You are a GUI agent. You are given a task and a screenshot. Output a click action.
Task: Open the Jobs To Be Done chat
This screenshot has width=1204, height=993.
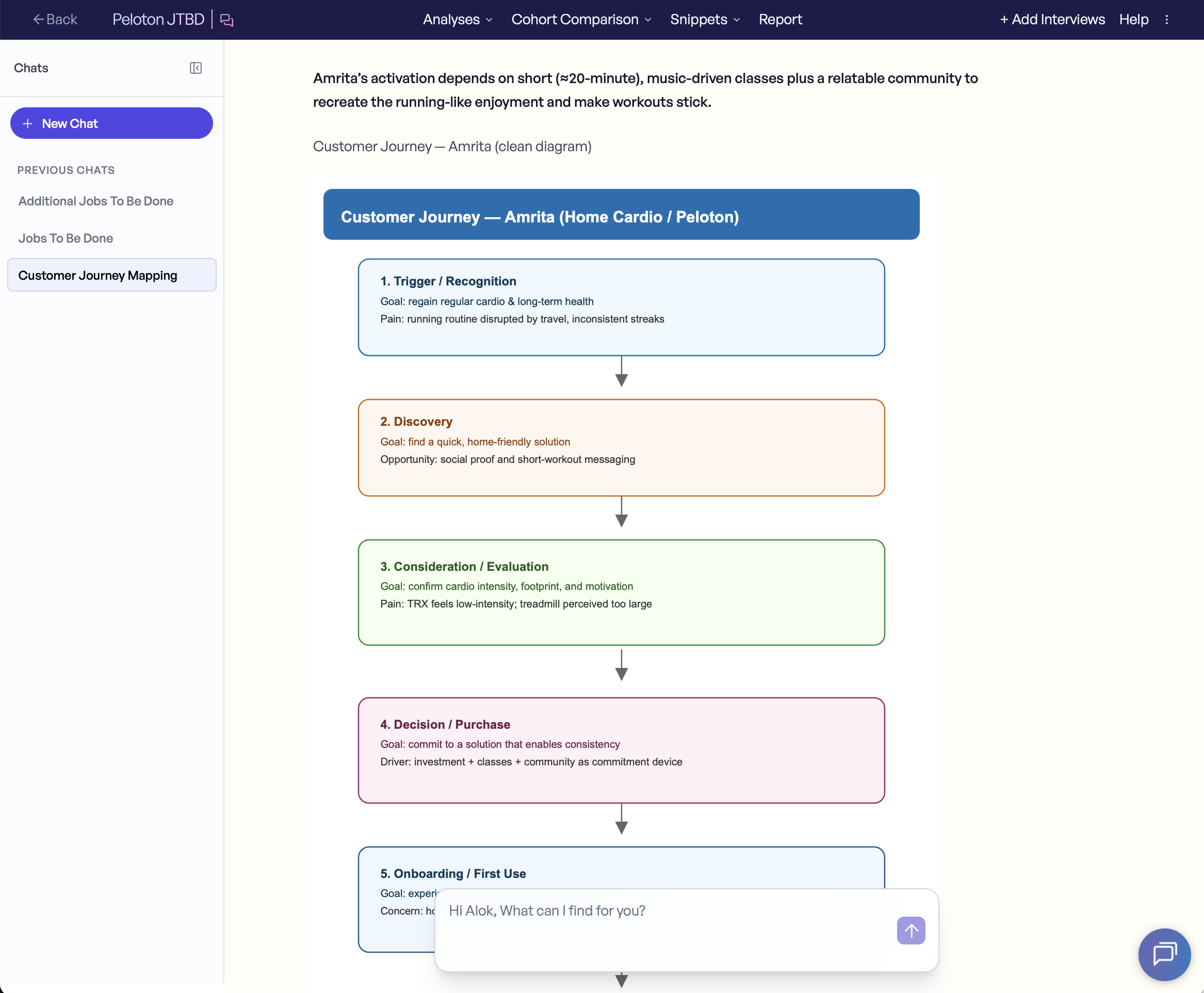[66, 238]
